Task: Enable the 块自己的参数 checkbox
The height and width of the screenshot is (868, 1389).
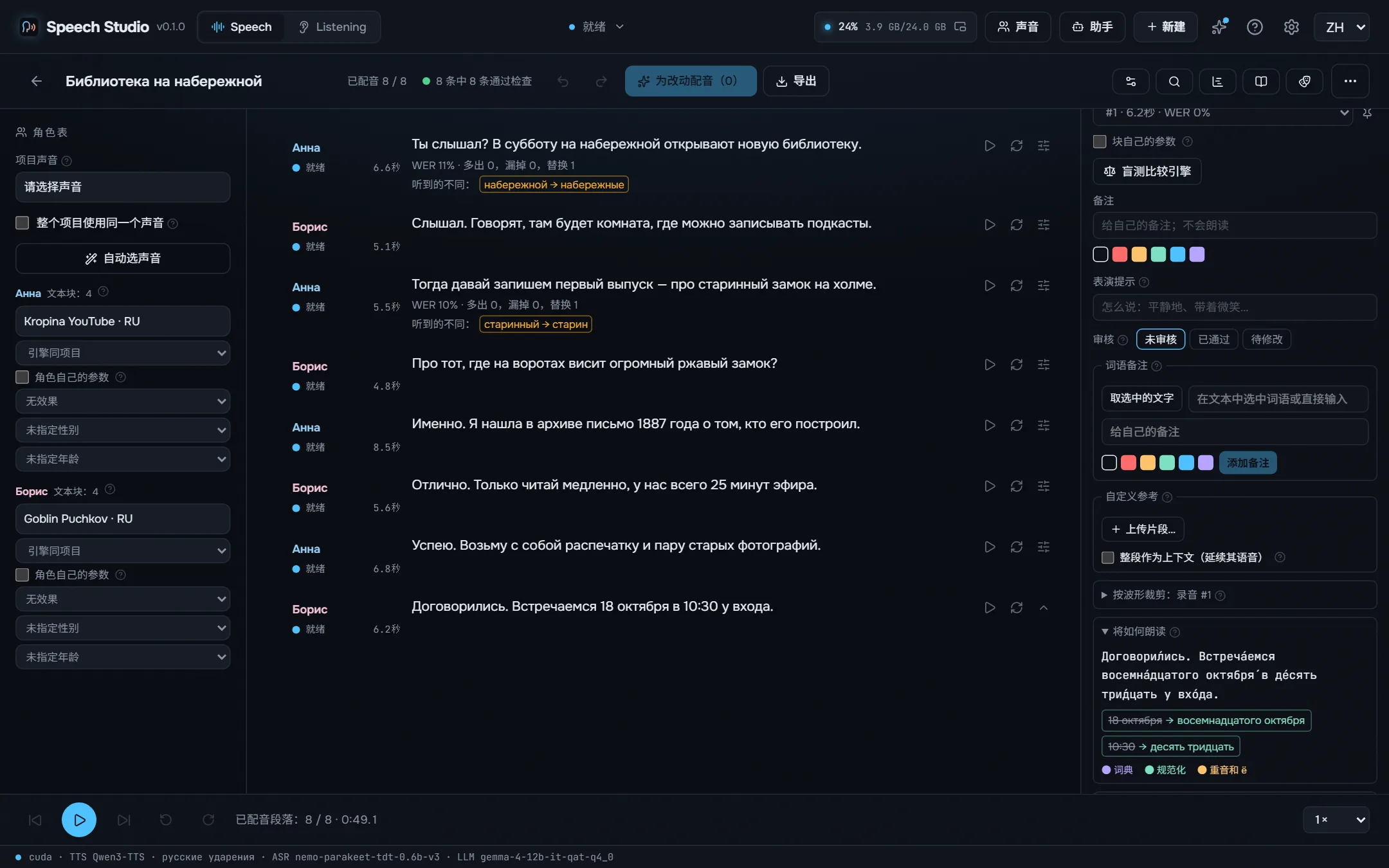Action: (x=1100, y=141)
